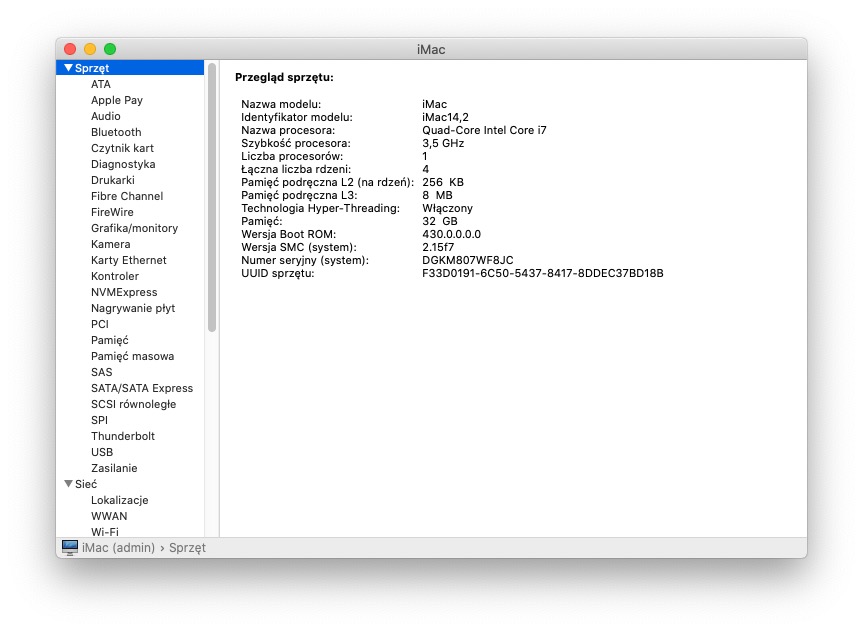Show Bluetooth information
Image resolution: width=863 pixels, height=632 pixels.
(x=116, y=132)
